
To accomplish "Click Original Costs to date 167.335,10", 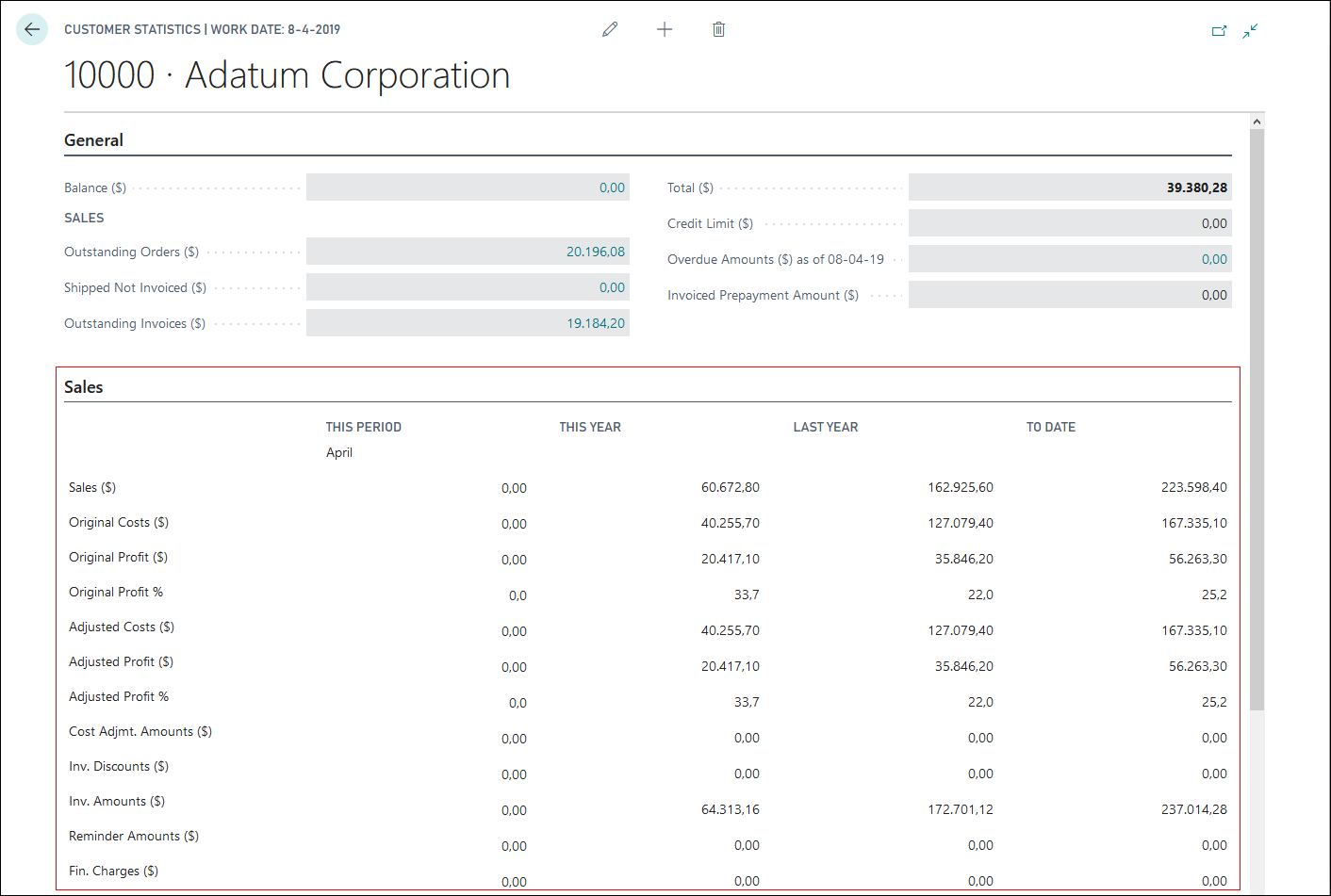I will click(x=1194, y=523).
